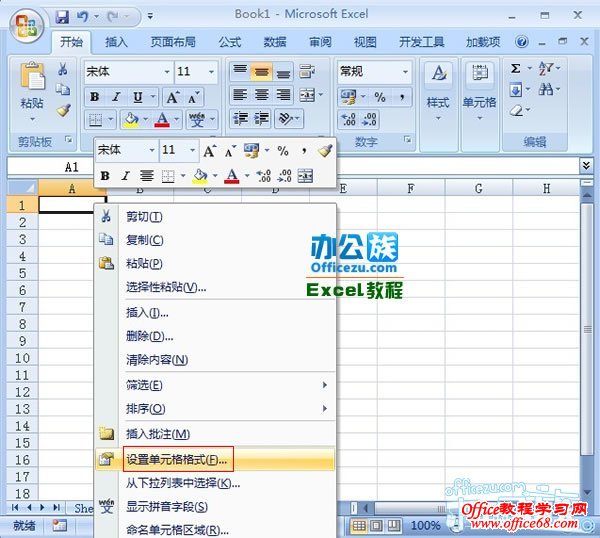Click the Sort and Filter A-Z icon
The image size is (600, 538).
(546, 69)
